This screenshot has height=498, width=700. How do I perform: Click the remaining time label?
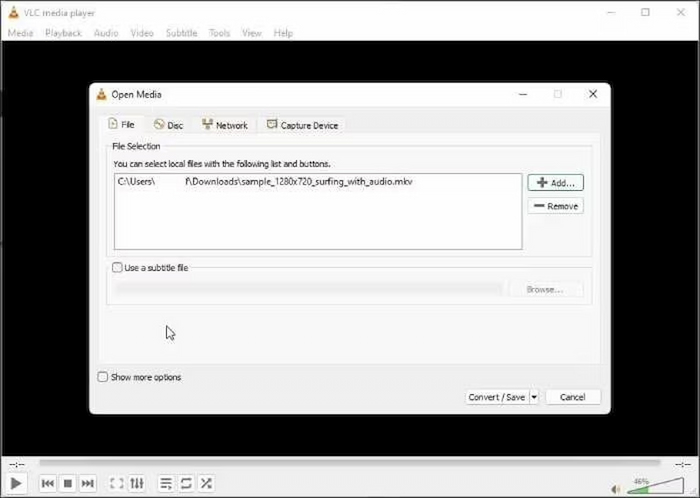click(x=683, y=465)
